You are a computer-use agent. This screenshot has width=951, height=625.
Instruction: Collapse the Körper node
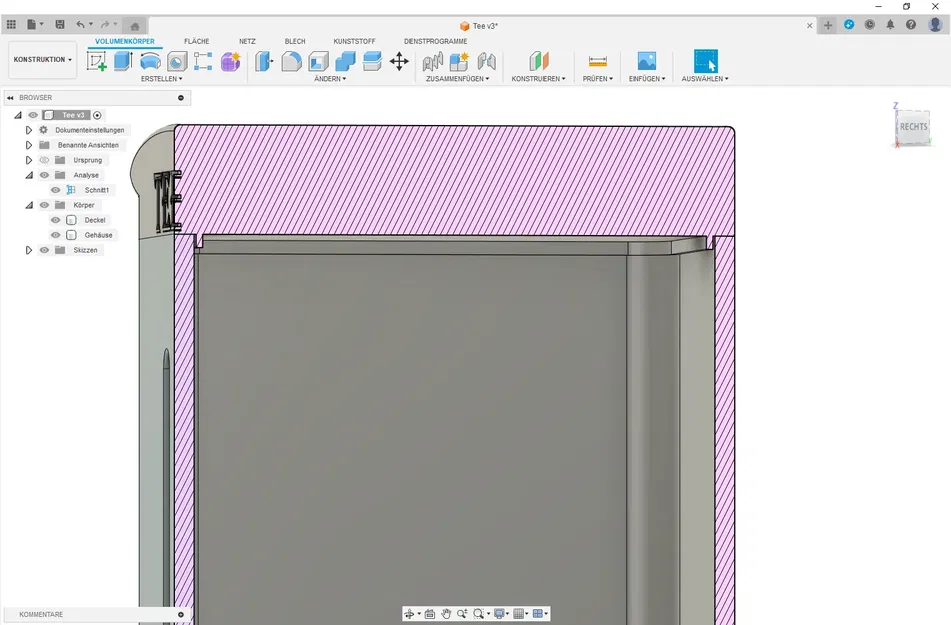coord(29,205)
